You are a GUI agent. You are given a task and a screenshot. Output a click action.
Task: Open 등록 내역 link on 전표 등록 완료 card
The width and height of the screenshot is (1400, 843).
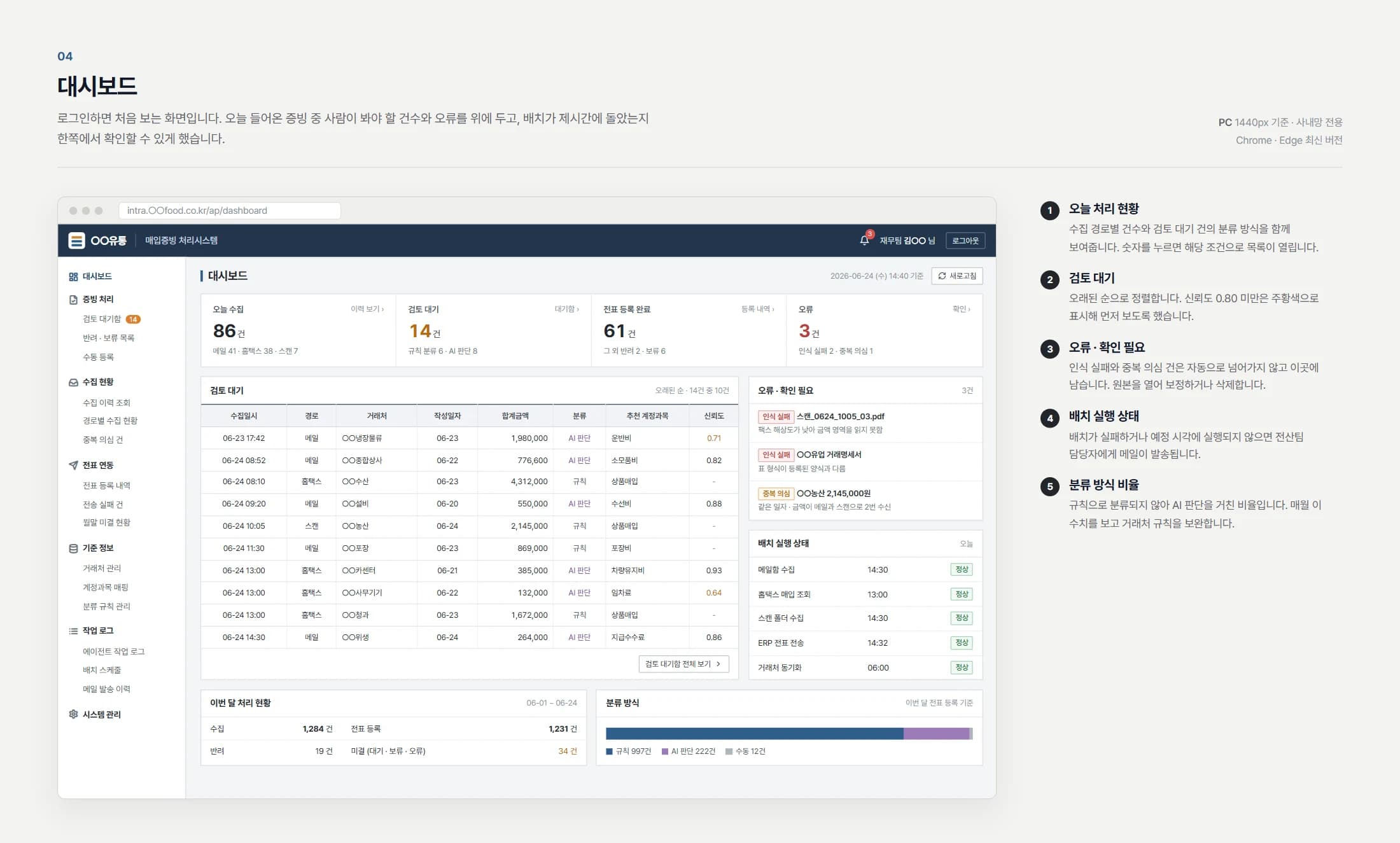(x=757, y=309)
